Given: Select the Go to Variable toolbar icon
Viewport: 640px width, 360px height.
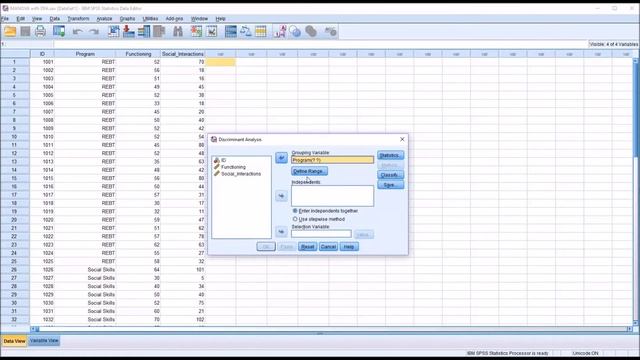Looking at the screenshot, I should [x=129, y=31].
